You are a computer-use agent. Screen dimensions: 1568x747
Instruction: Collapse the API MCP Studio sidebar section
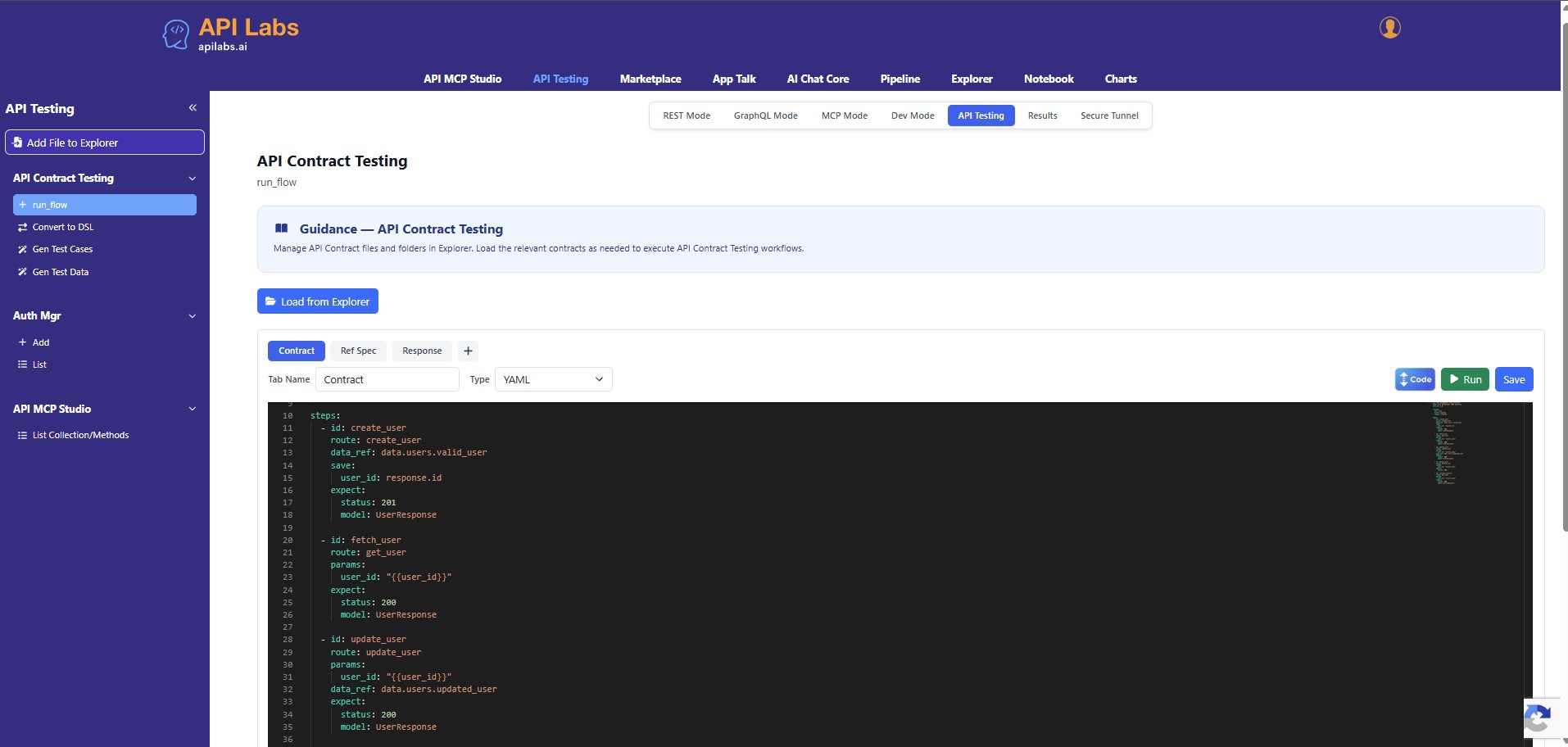point(193,409)
